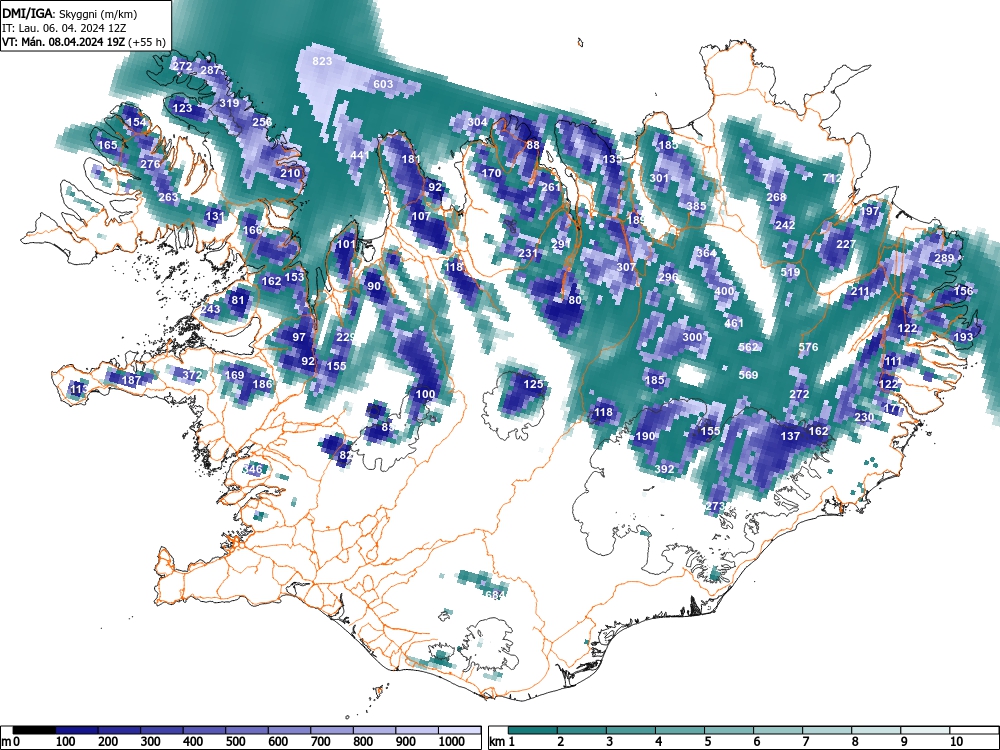
Task: Click the dark teal swatch between km 1 and 2
Action: coord(533,730)
